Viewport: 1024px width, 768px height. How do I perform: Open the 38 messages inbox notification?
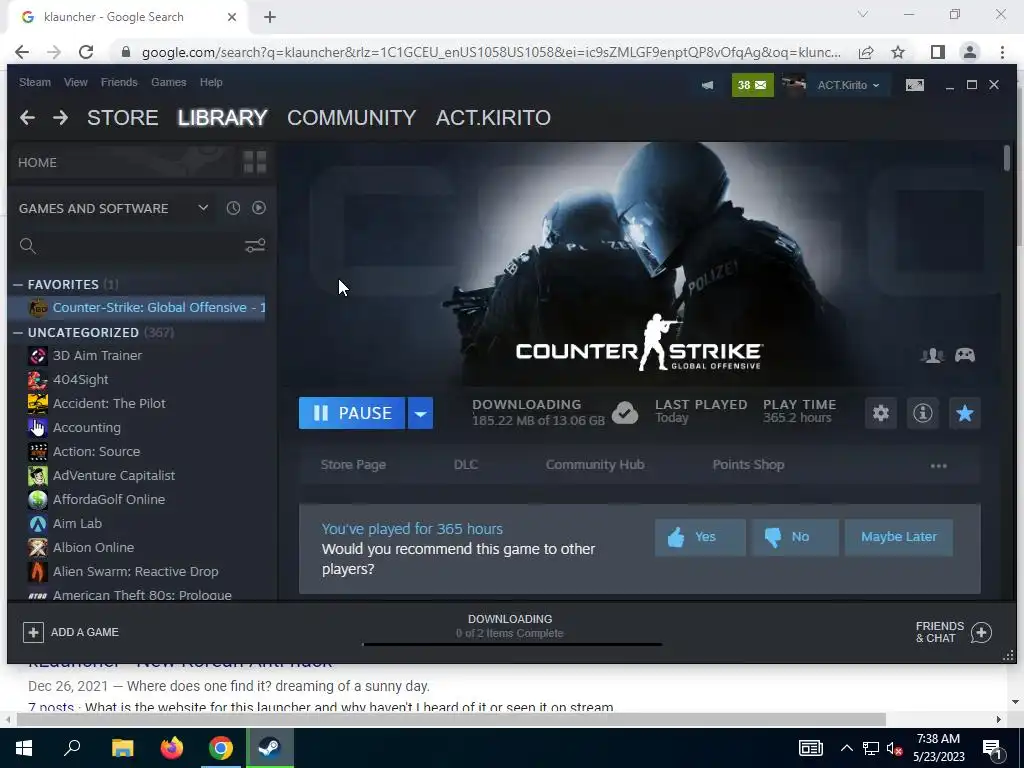pyautogui.click(x=752, y=85)
